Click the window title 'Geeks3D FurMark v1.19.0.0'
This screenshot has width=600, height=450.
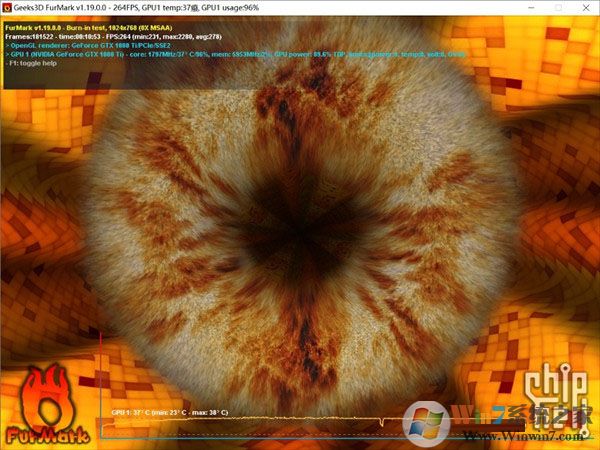click(x=136, y=7)
